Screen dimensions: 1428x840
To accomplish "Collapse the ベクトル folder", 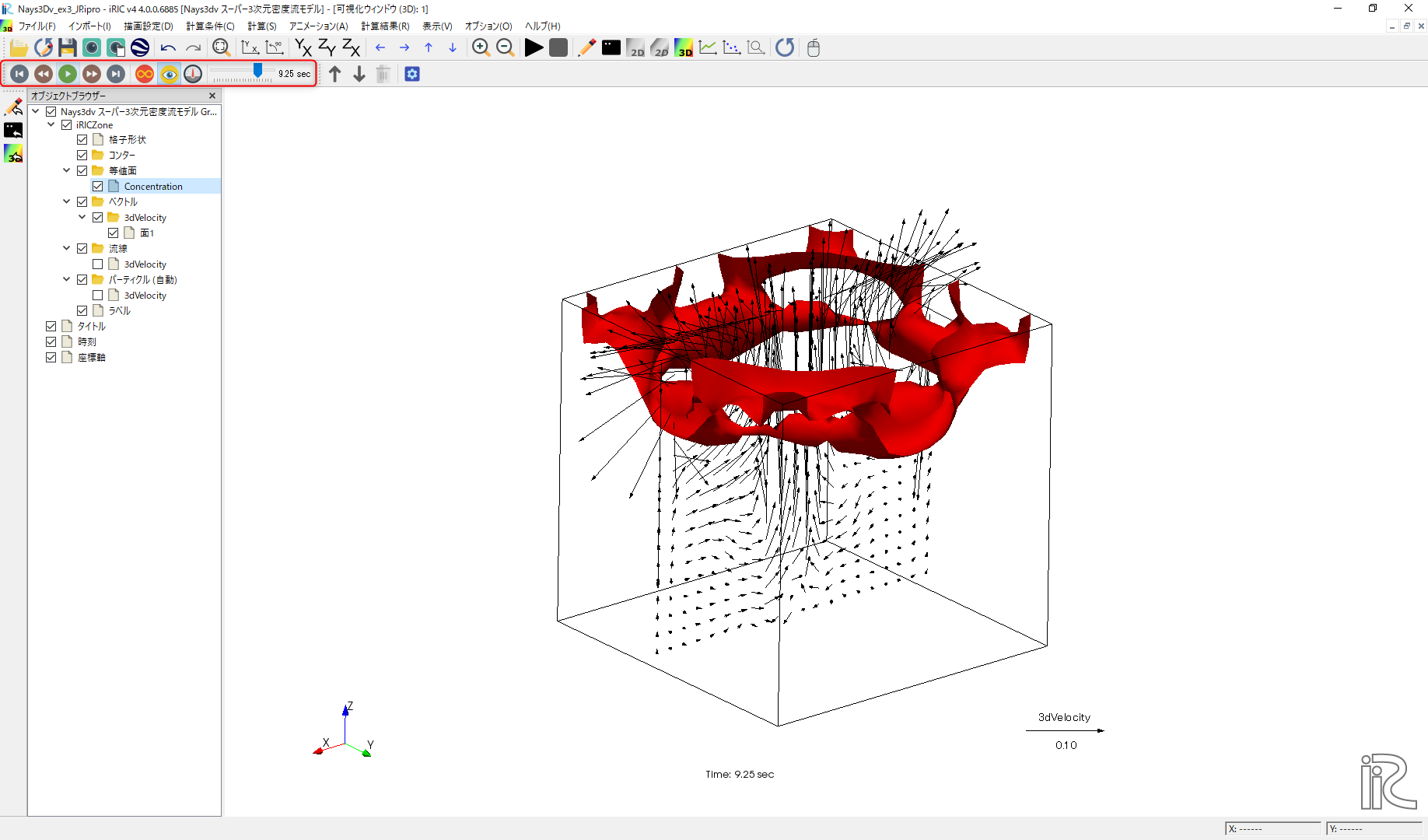I will pos(67,202).
